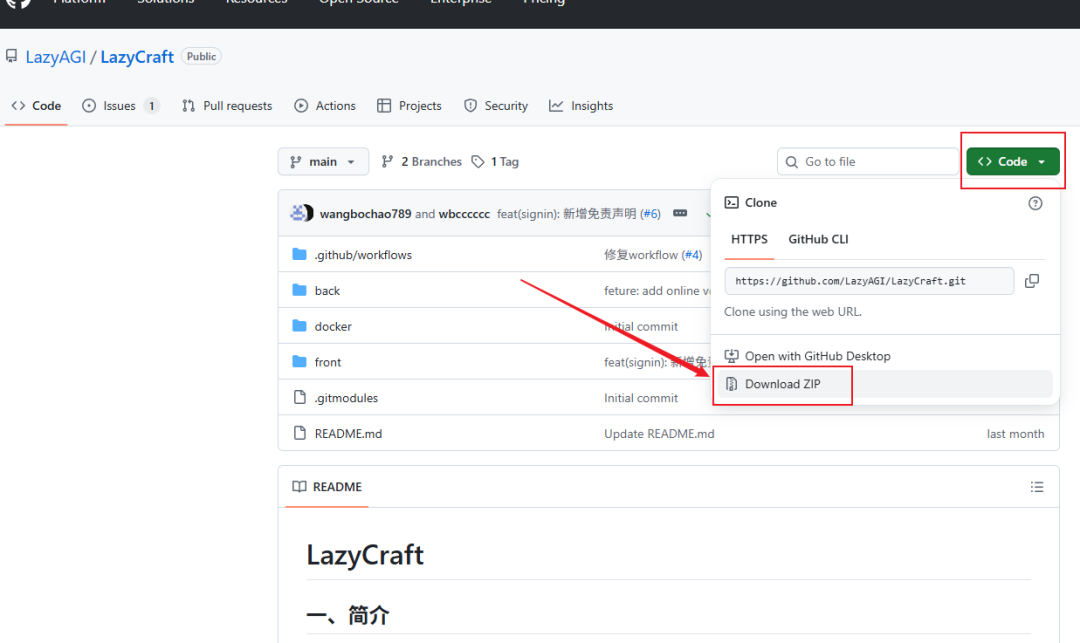This screenshot has height=643, width=1080.
Task: Copy the clone URL to clipboard
Action: click(1032, 281)
